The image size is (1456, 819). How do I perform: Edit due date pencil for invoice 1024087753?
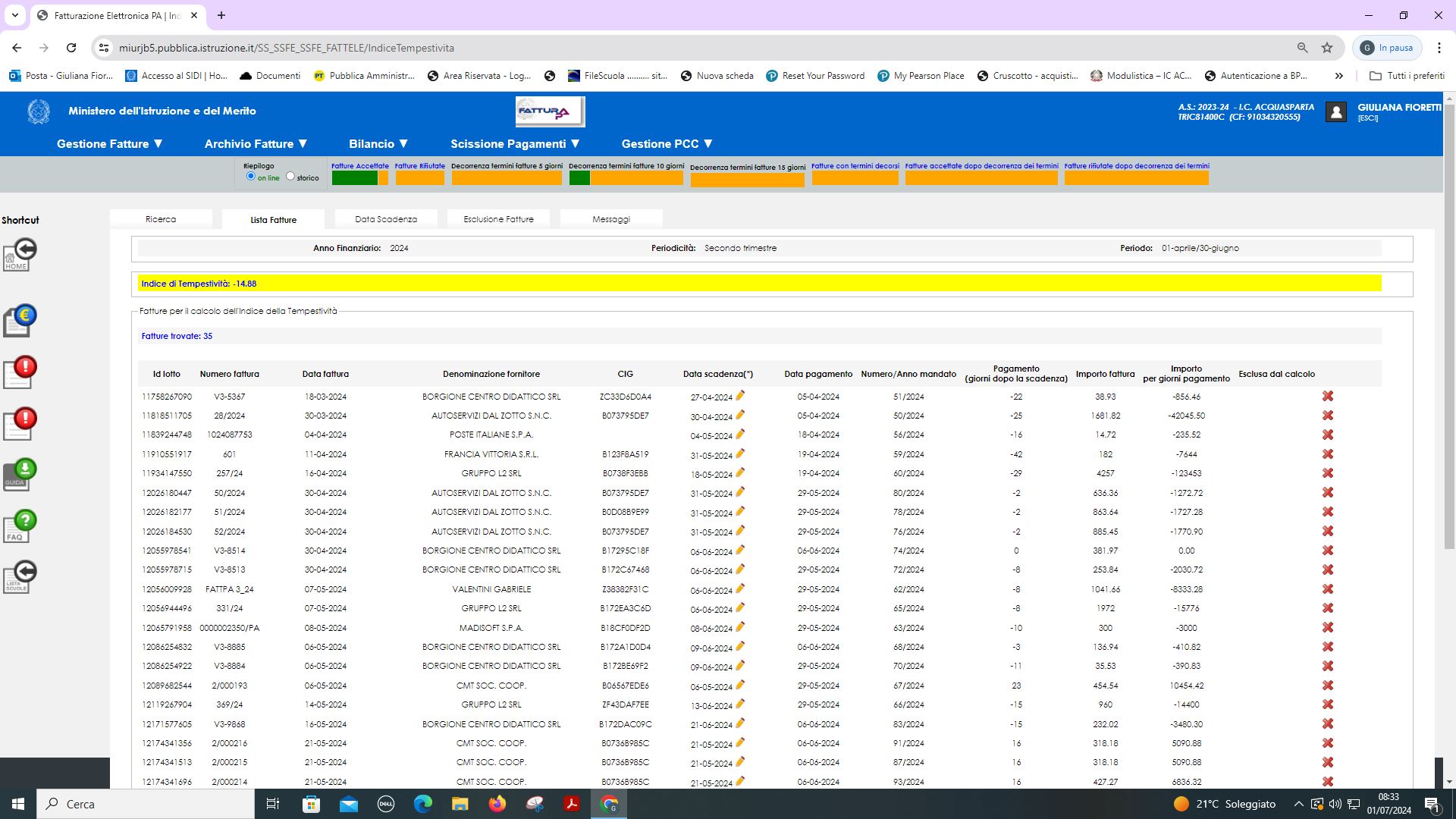(x=740, y=434)
